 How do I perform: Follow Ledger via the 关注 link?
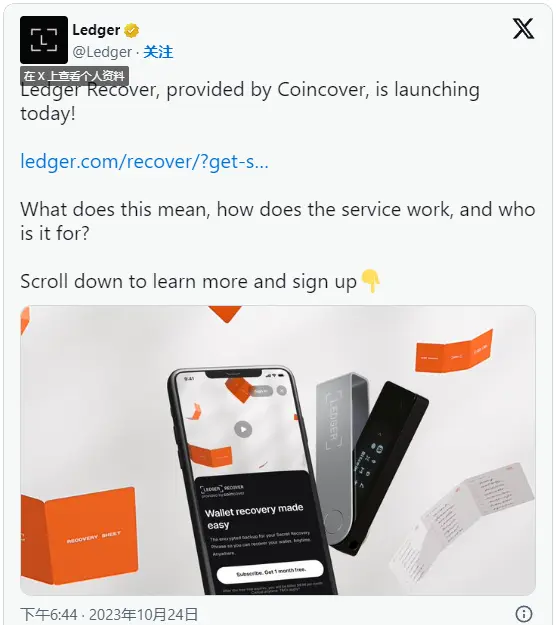[158, 52]
